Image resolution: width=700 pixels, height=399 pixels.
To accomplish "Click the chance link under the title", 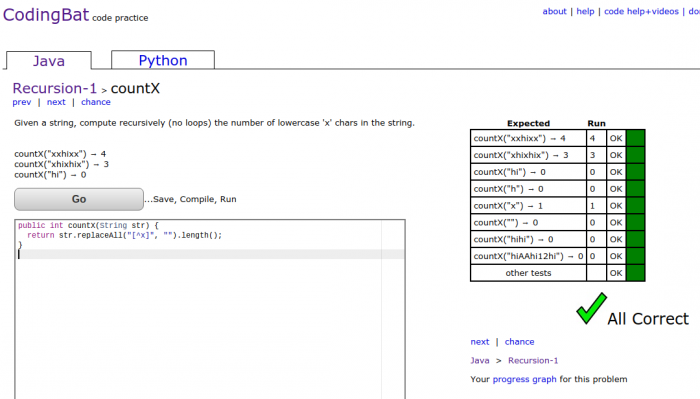I will pyautogui.click(x=96, y=102).
